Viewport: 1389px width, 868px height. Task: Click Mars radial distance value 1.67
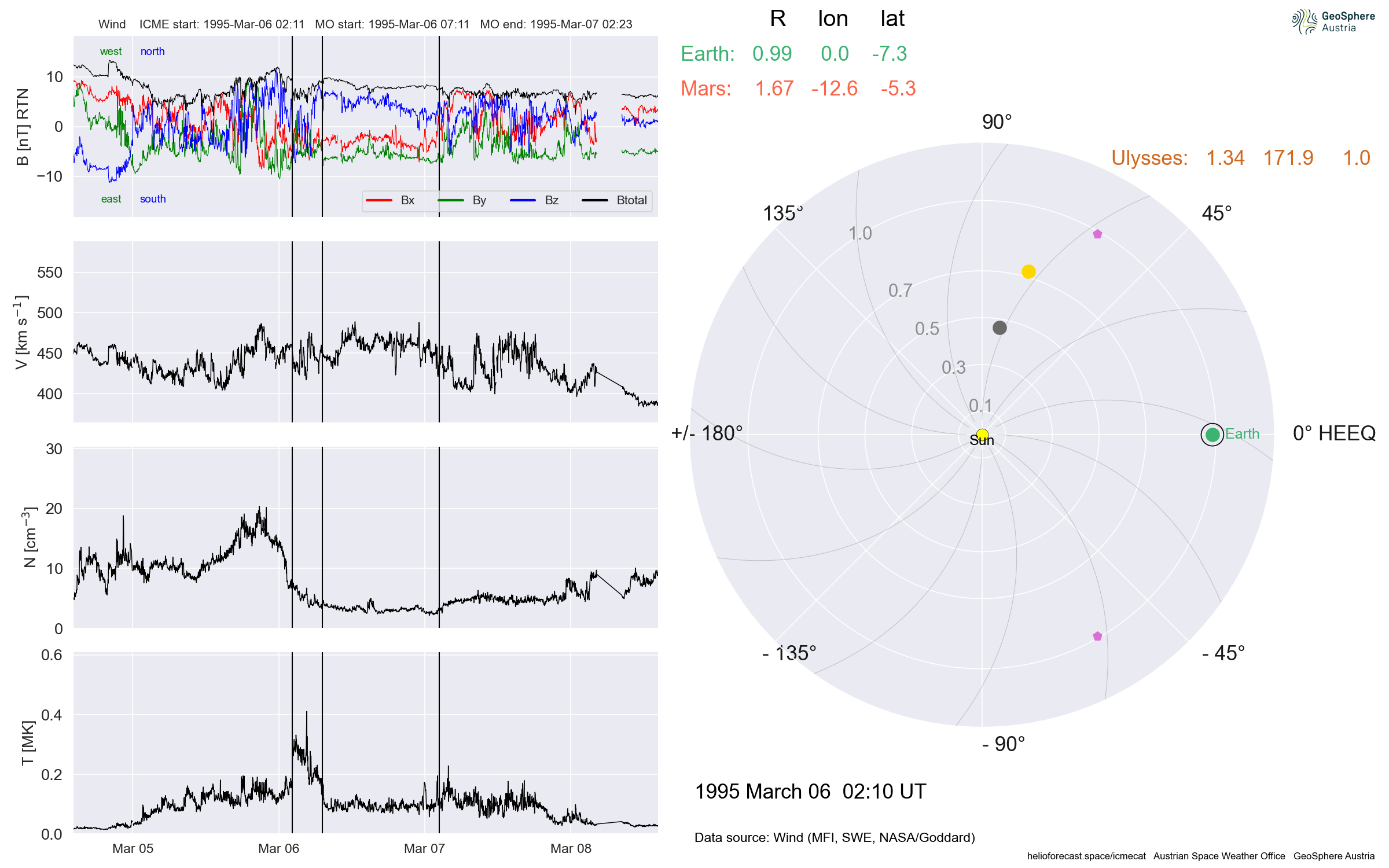[774, 89]
